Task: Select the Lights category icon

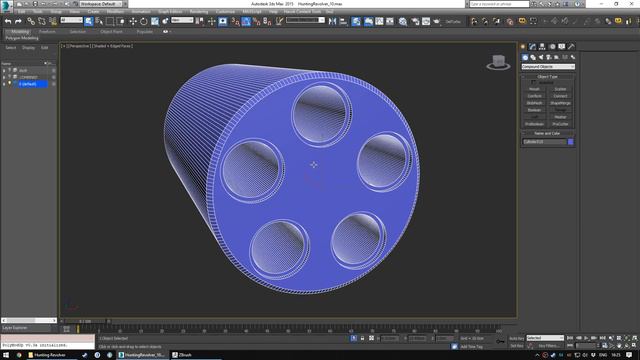Action: point(541,57)
